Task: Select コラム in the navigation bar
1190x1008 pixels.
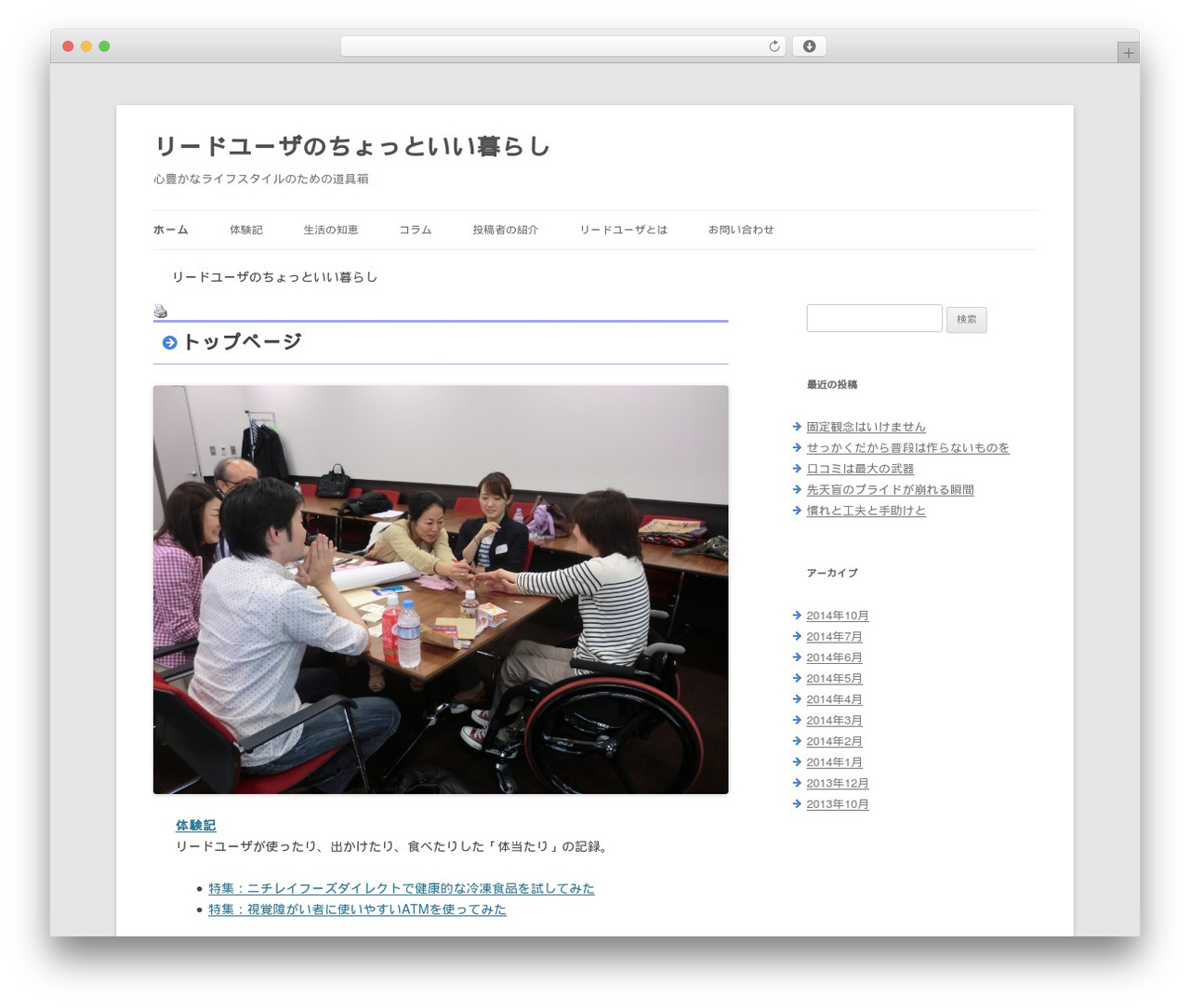Action: tap(416, 230)
